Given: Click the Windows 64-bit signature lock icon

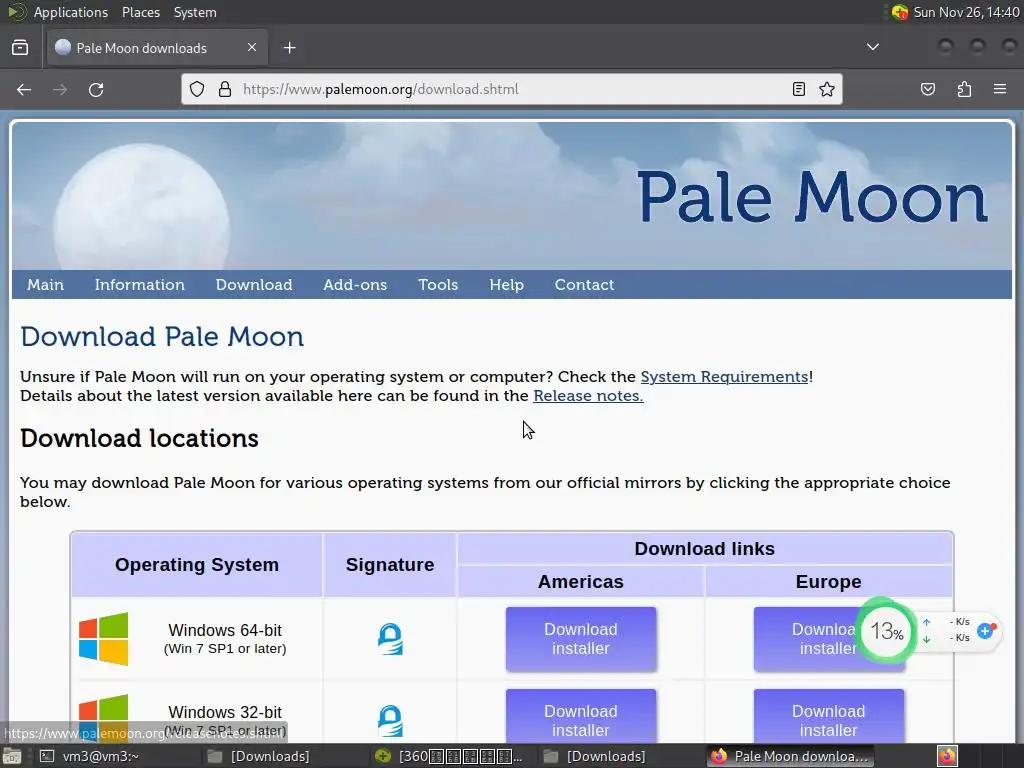Looking at the screenshot, I should pos(390,639).
